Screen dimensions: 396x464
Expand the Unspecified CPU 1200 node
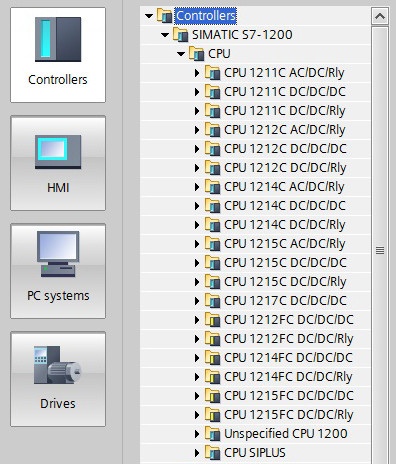coord(197,434)
